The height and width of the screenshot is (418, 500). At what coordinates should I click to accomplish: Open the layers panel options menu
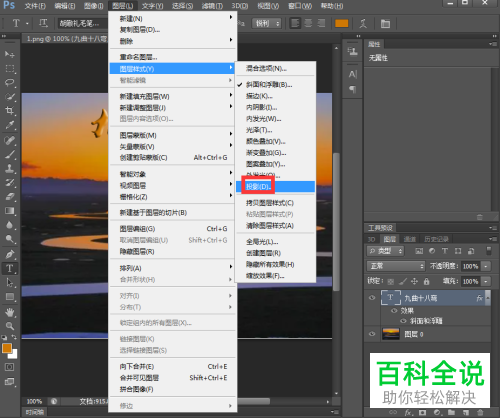[493, 239]
